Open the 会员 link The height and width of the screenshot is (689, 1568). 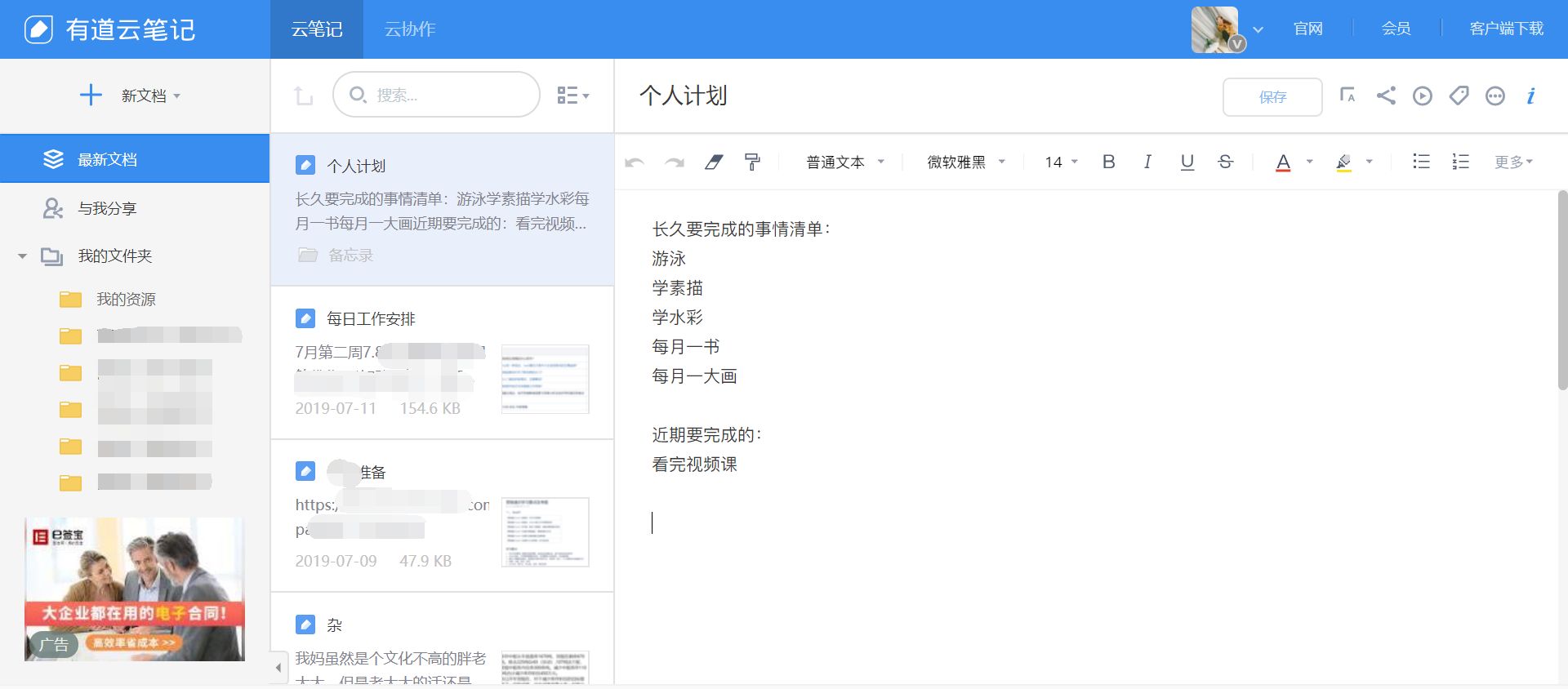click(x=1396, y=29)
